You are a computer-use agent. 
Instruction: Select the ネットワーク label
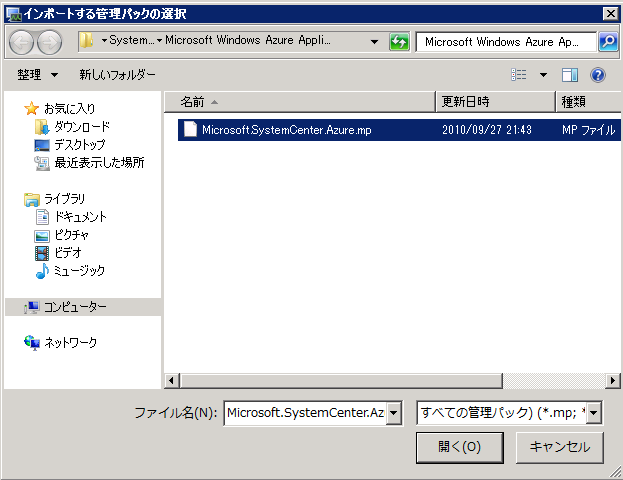pos(70,343)
